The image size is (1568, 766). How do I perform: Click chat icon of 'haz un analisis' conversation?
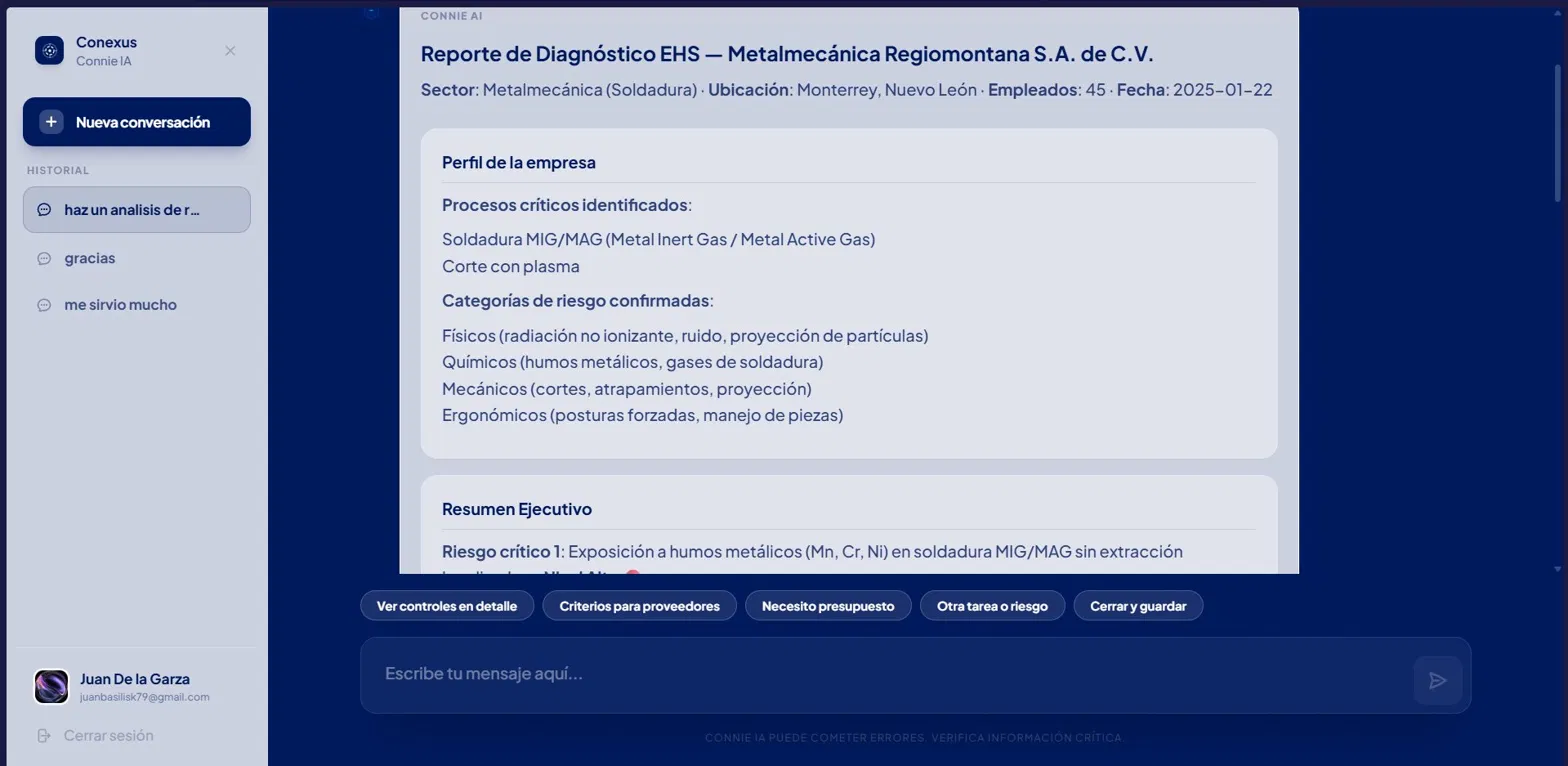[44, 210]
